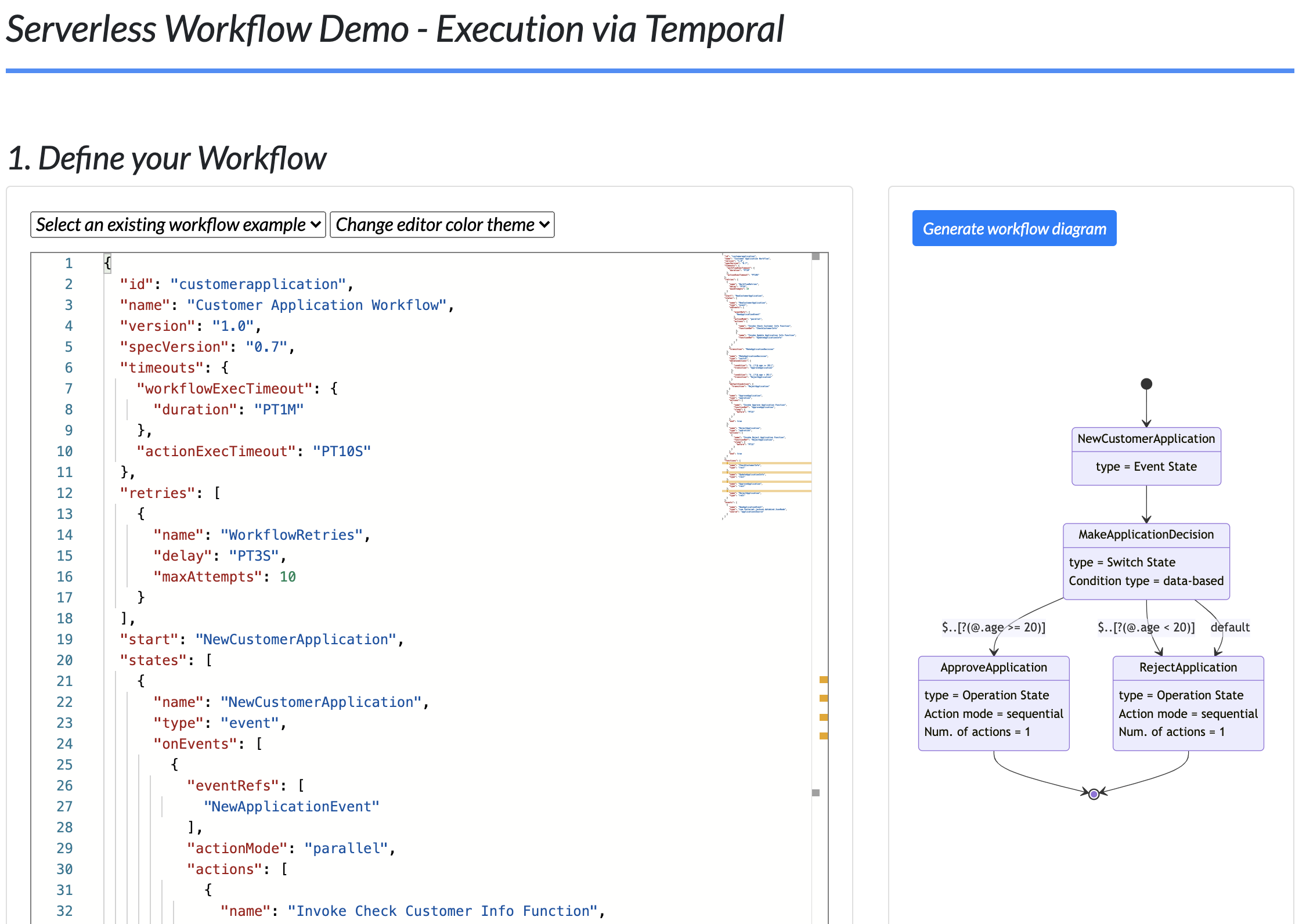Click line number 20 beside "states"

click(64, 660)
